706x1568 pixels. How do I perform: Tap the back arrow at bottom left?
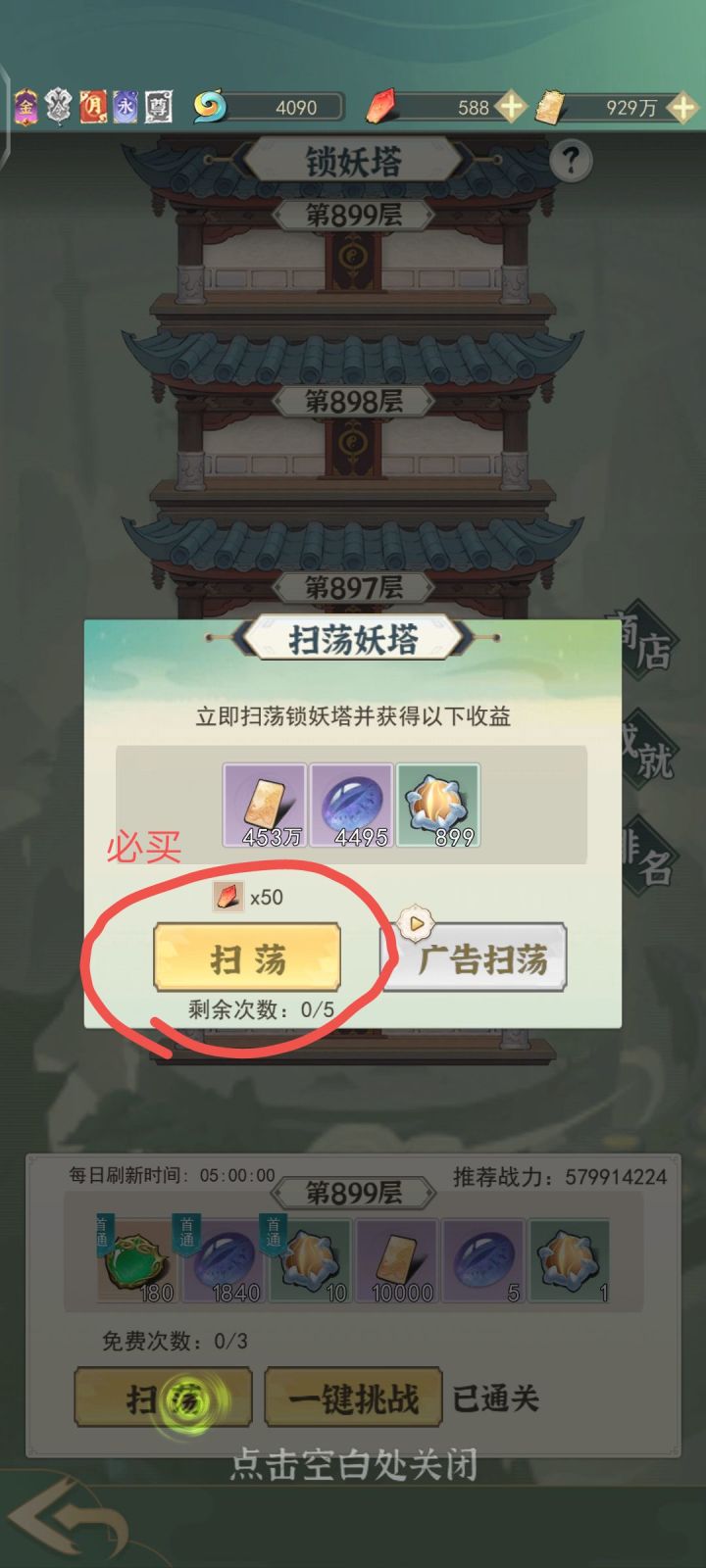point(69,1518)
